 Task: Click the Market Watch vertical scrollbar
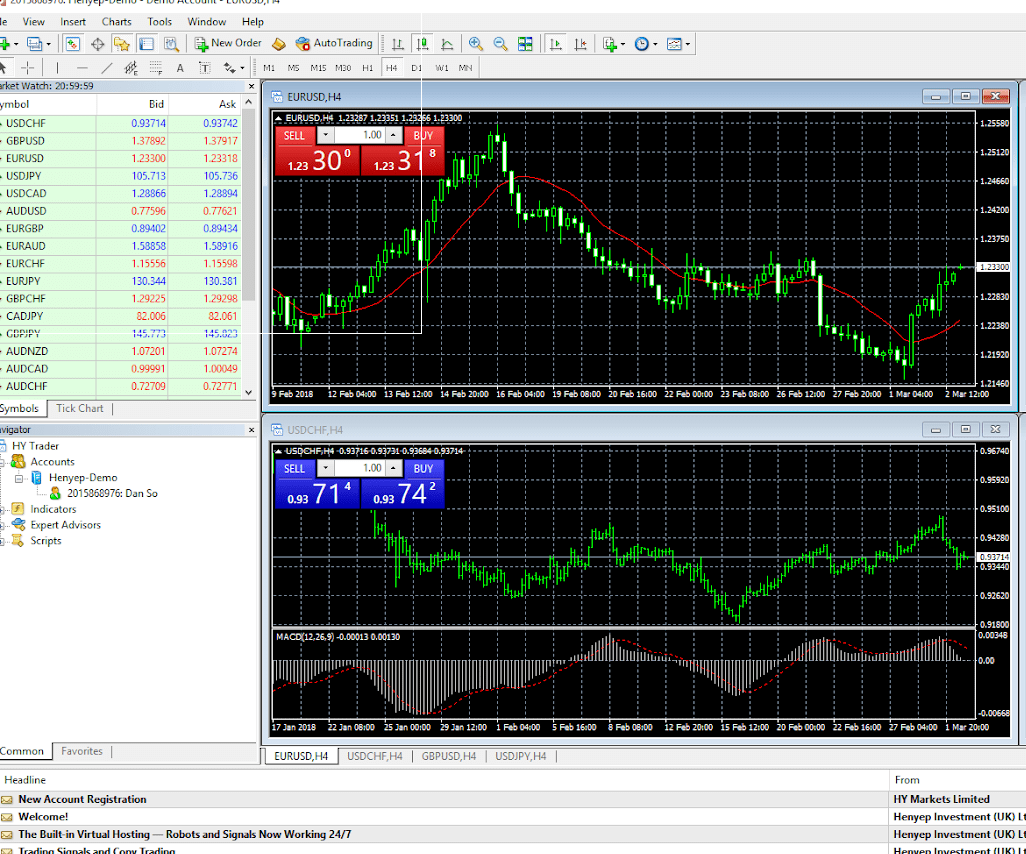249,205
